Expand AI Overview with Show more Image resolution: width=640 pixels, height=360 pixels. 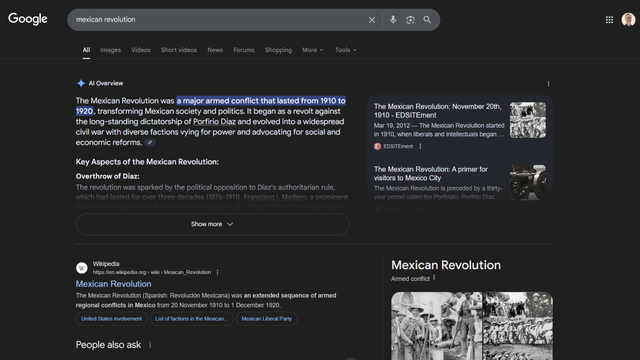pyautogui.click(x=213, y=224)
